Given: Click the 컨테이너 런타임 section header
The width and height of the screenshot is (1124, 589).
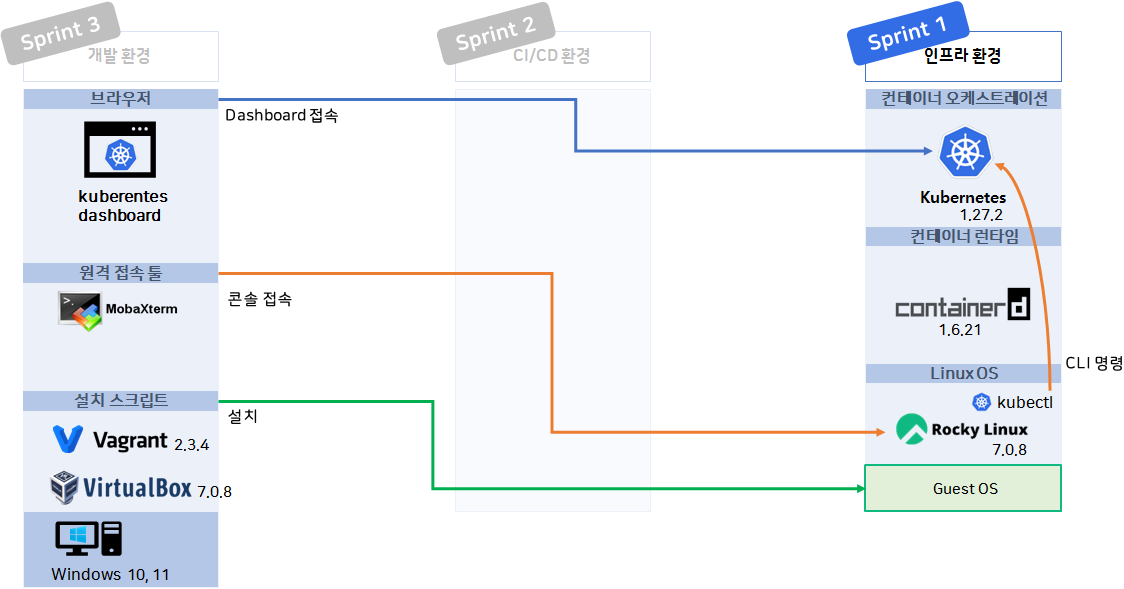Looking at the screenshot, I should click(x=963, y=236).
